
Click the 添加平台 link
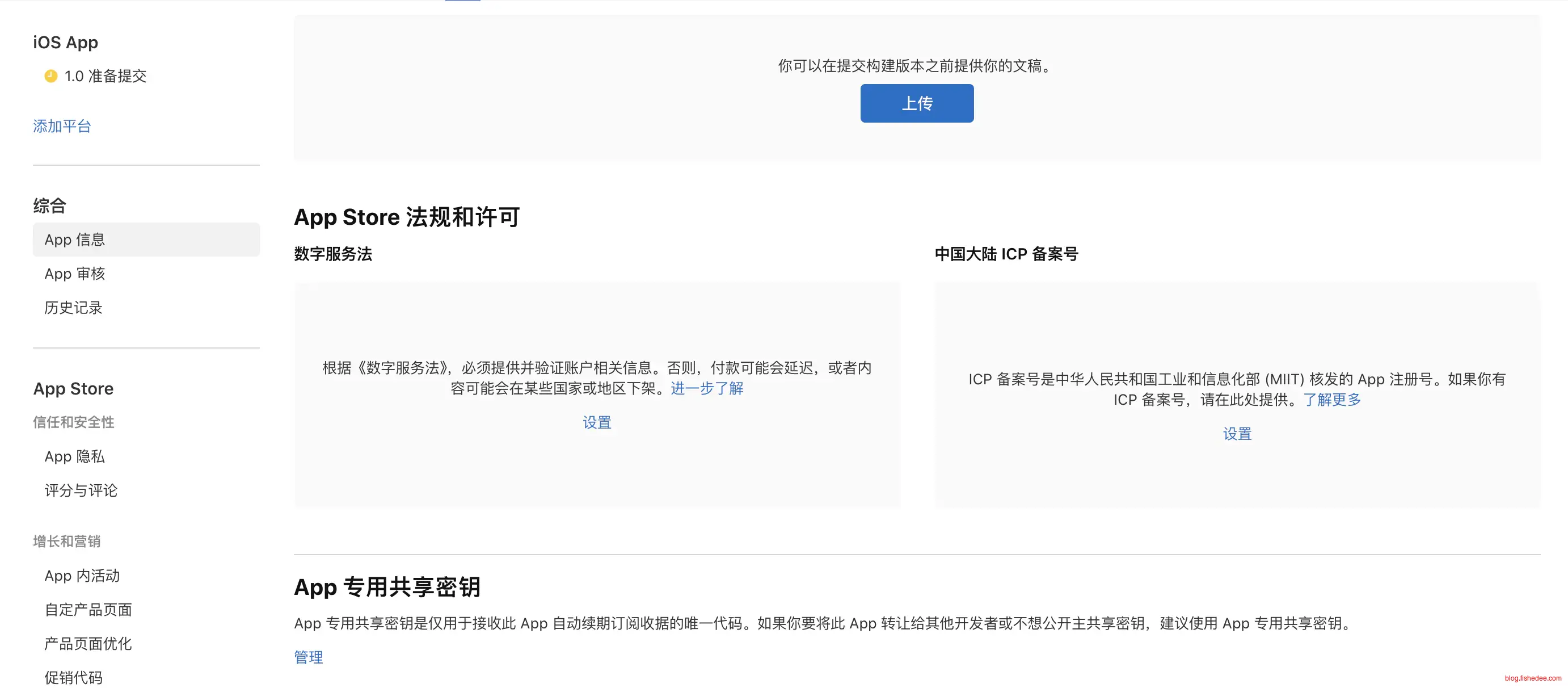(x=62, y=126)
